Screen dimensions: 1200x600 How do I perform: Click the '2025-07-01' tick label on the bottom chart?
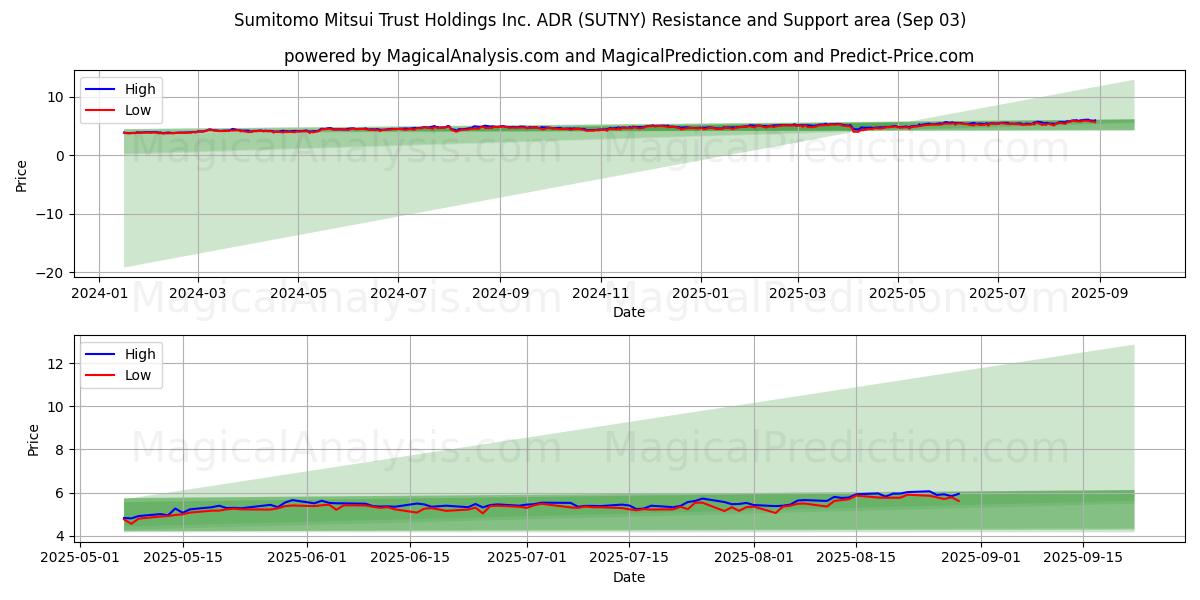pyautogui.click(x=526, y=559)
